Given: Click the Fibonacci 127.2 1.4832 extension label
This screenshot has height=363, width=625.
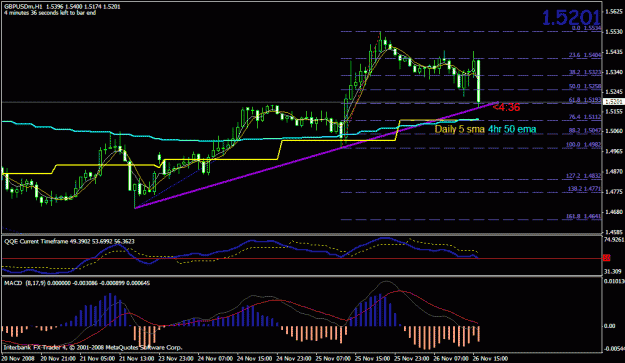Looking at the screenshot, I should tap(584, 176).
